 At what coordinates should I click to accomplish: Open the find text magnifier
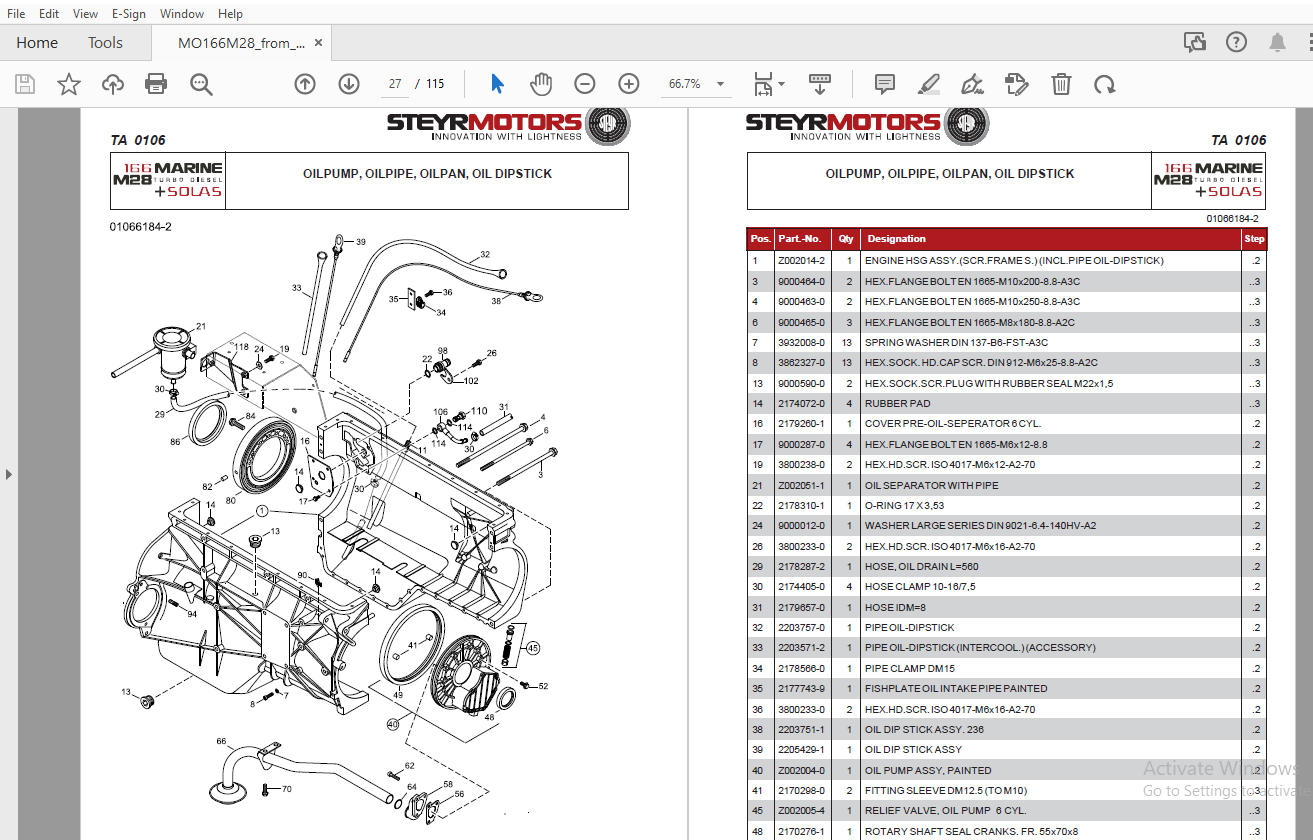click(x=202, y=84)
